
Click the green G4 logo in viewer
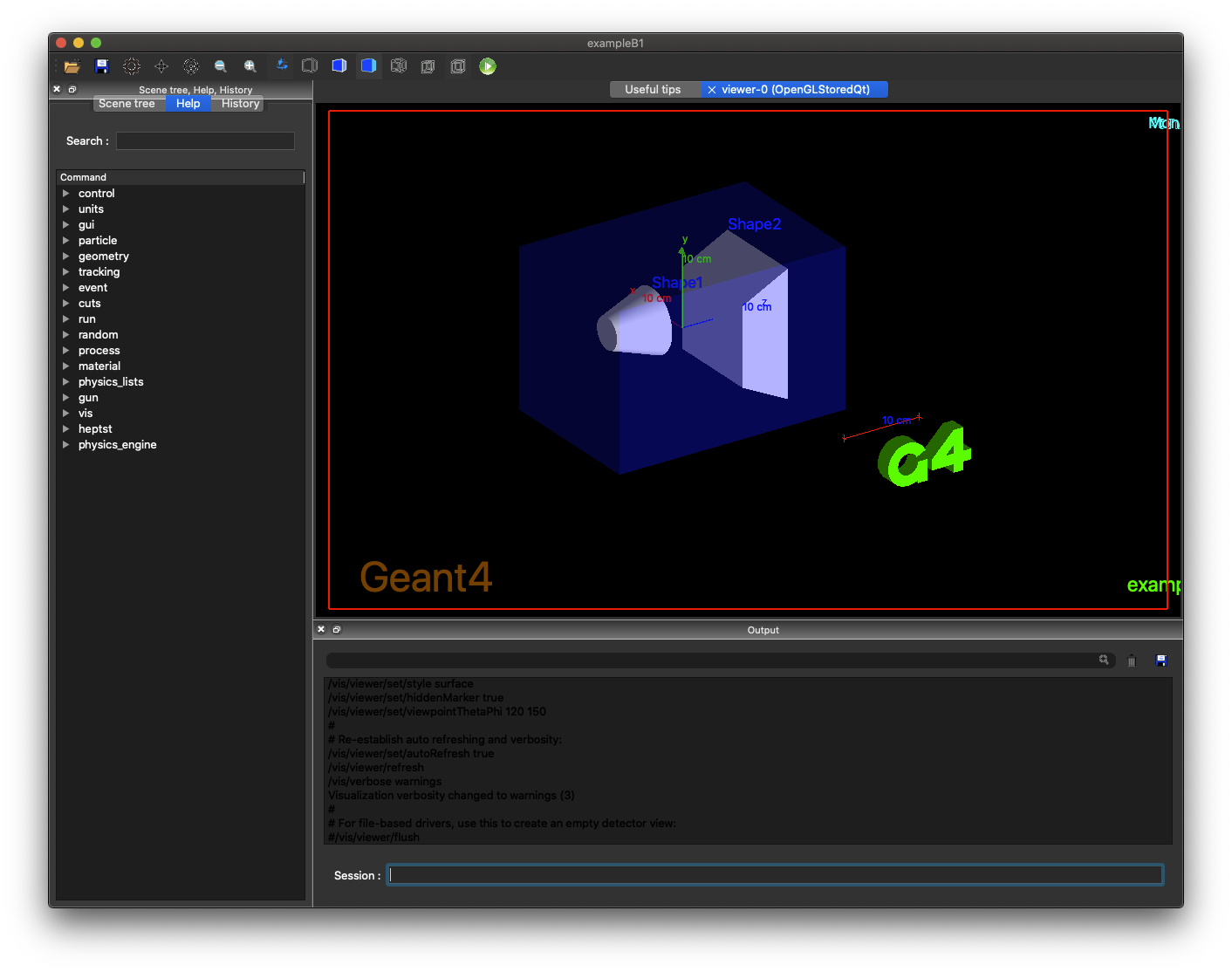pyautogui.click(x=924, y=454)
